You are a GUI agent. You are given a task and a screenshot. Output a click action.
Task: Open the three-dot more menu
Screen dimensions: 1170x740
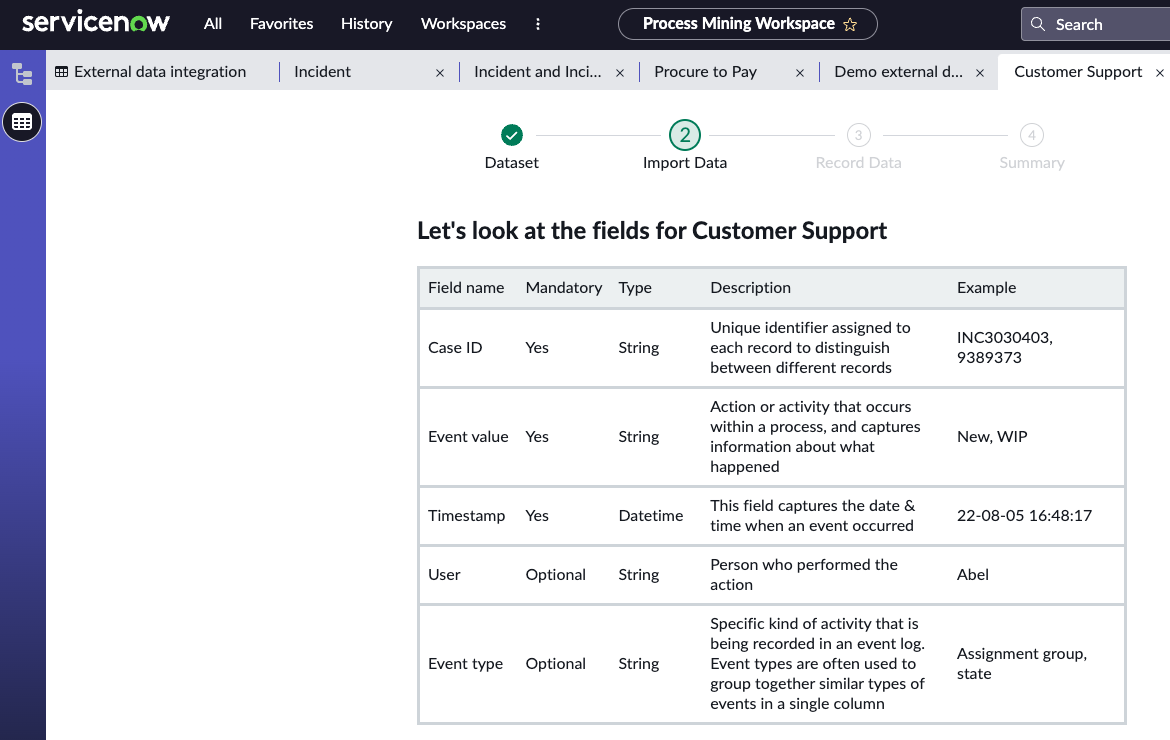pyautogui.click(x=538, y=24)
